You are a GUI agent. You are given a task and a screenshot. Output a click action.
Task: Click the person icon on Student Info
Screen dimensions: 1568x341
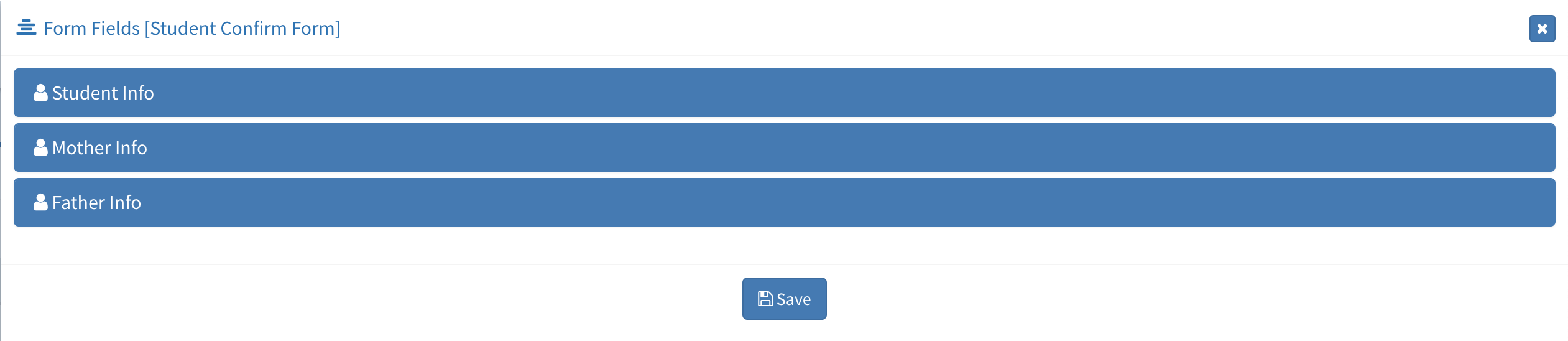pyautogui.click(x=40, y=93)
